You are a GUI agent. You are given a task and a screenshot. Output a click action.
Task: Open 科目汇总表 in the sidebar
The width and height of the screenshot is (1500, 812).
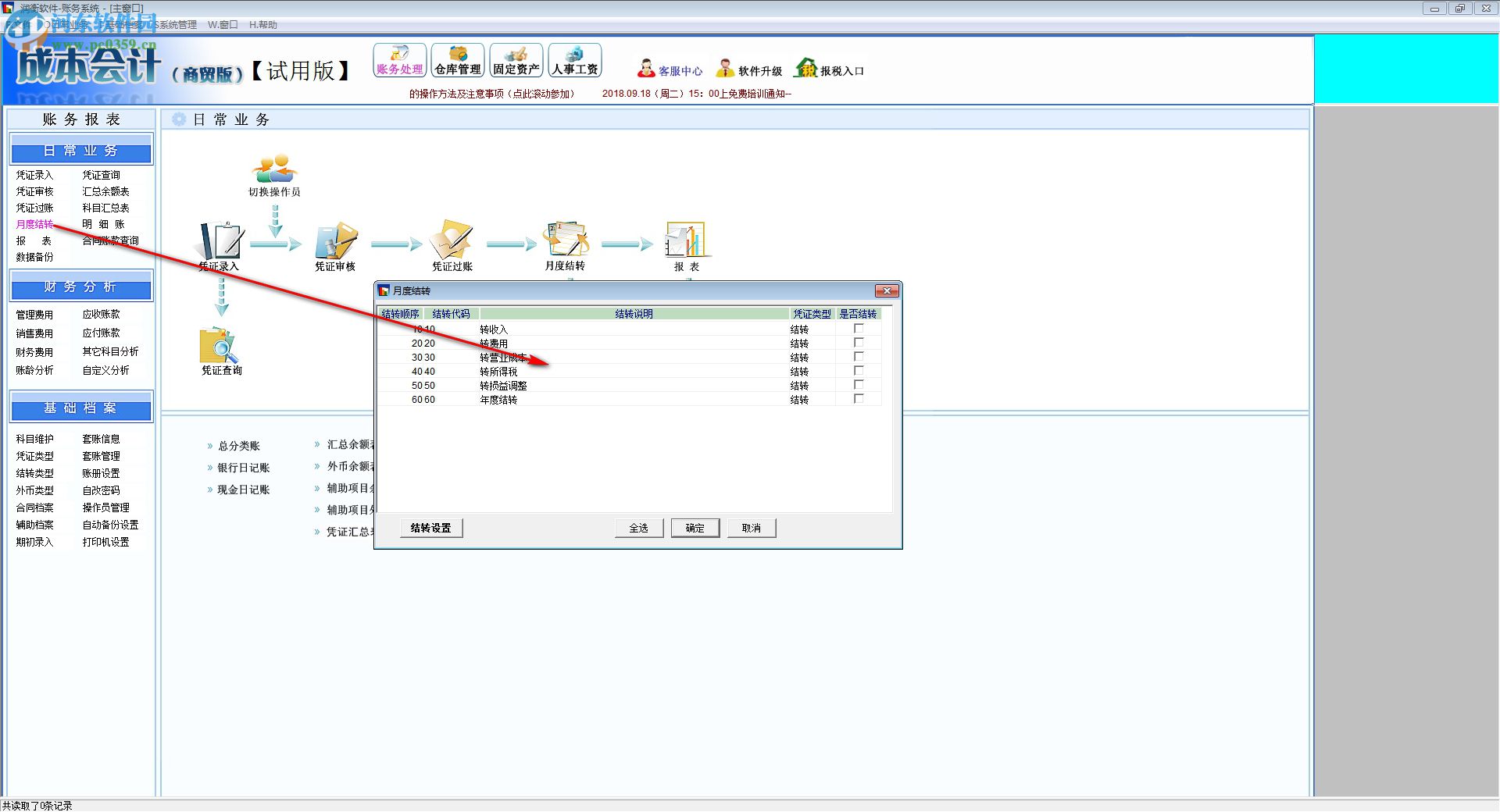[105, 208]
